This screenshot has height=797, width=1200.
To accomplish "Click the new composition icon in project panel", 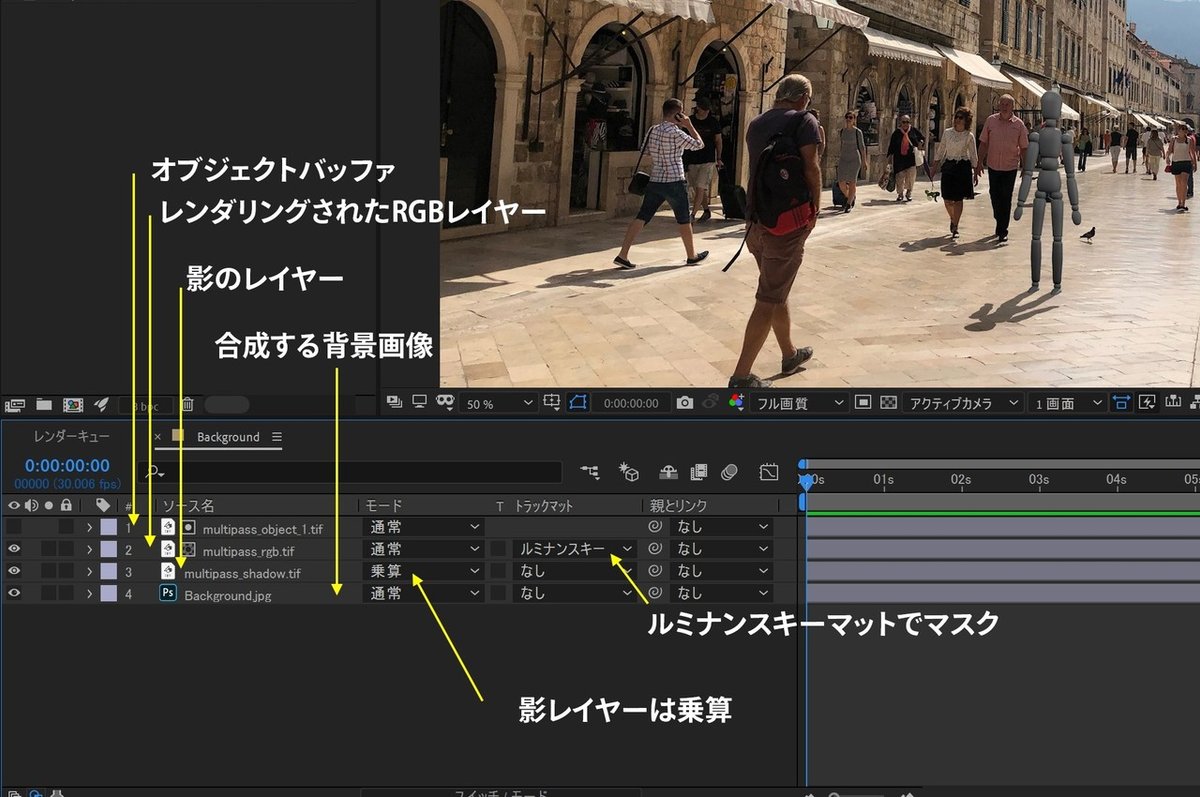I will click(x=73, y=405).
